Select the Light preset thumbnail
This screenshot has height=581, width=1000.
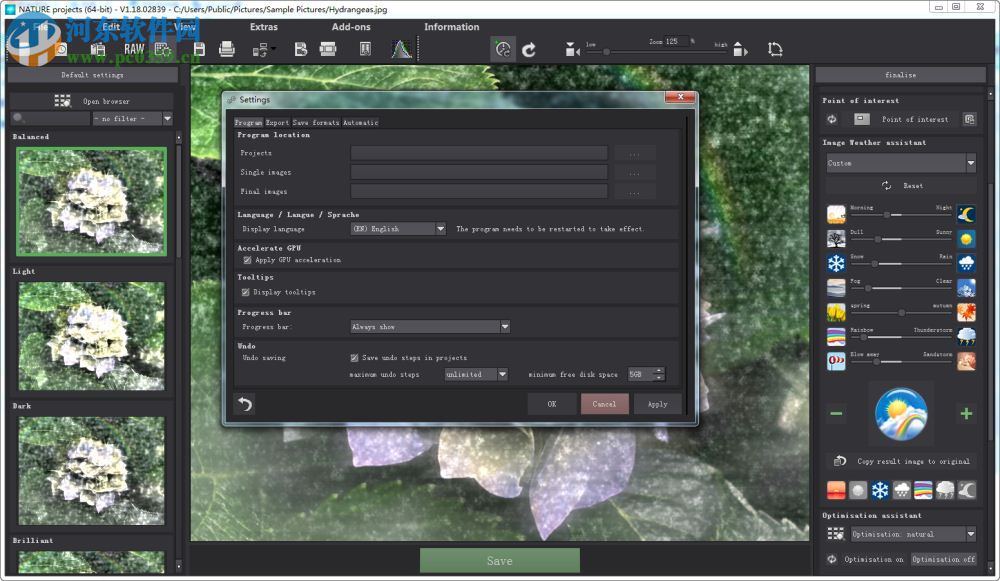[91, 335]
